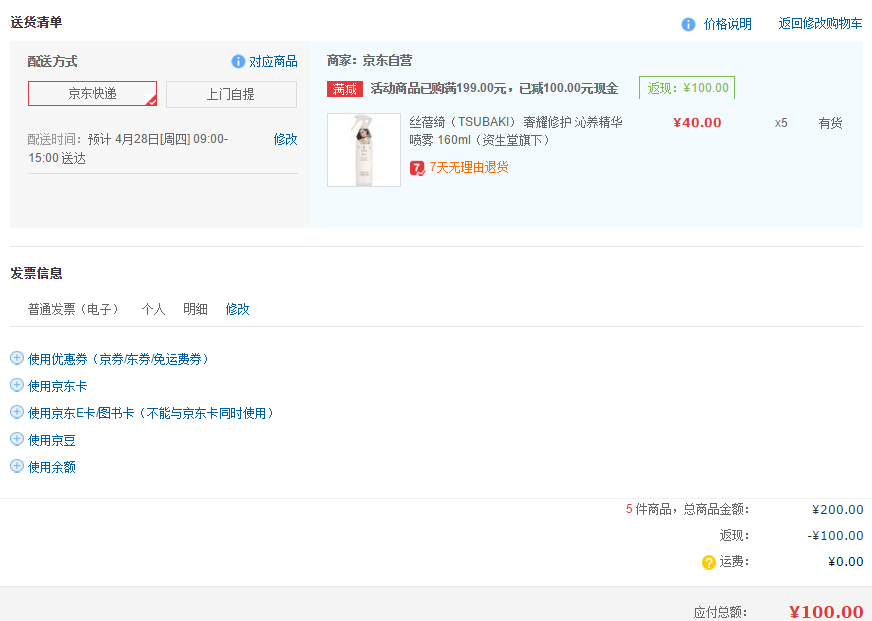
Task: Click the 使用京豆 label
Action: pos(52,440)
